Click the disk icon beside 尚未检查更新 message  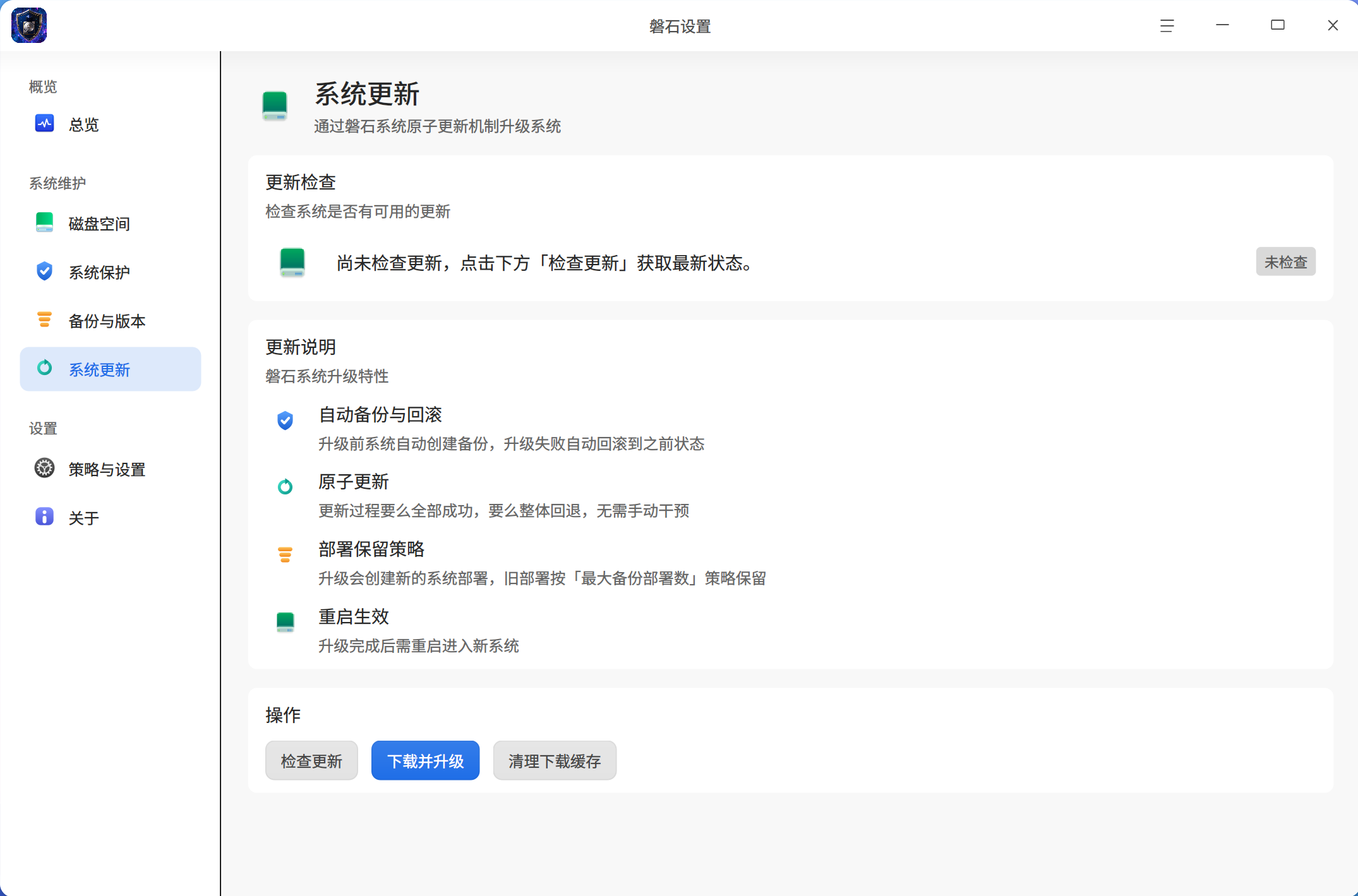pyautogui.click(x=292, y=262)
